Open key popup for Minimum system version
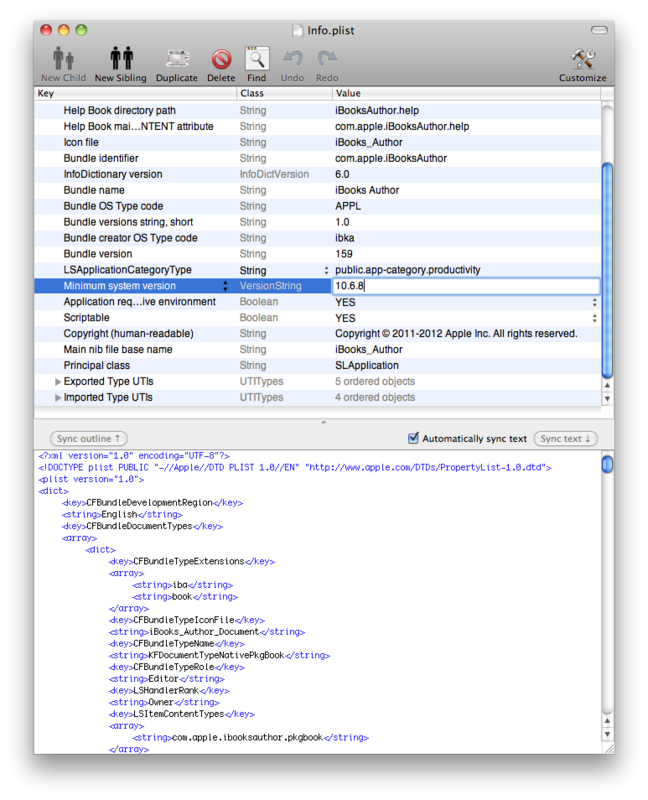 [226, 286]
